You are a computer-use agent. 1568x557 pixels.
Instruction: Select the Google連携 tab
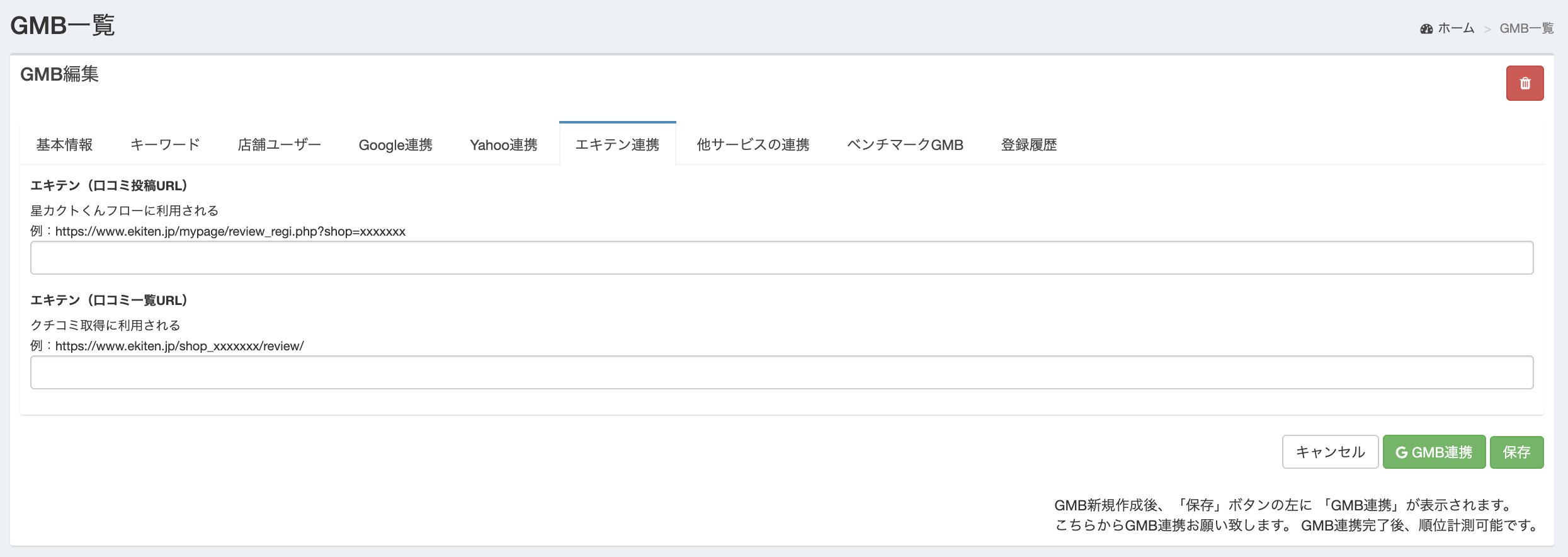[395, 145]
